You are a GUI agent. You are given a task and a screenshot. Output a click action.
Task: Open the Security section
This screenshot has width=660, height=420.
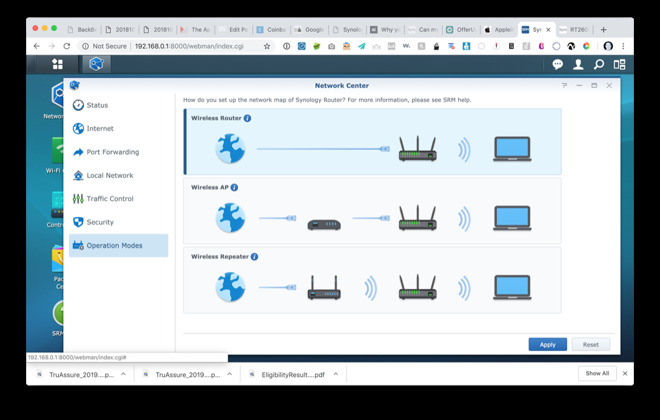click(x=118, y=222)
